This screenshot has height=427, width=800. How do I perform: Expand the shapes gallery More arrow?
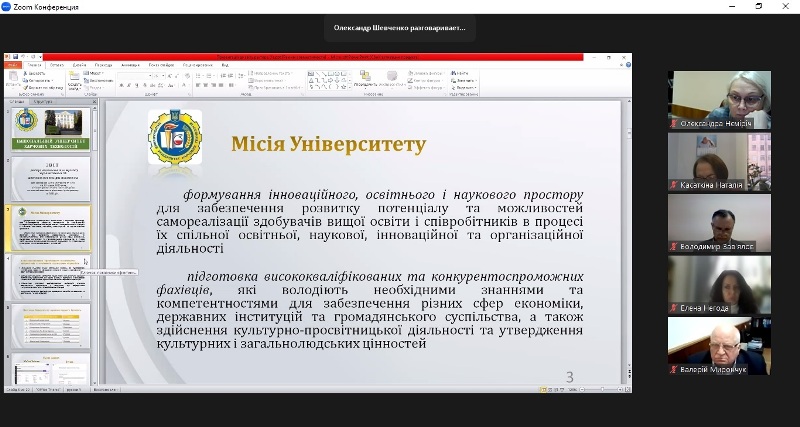[349, 87]
